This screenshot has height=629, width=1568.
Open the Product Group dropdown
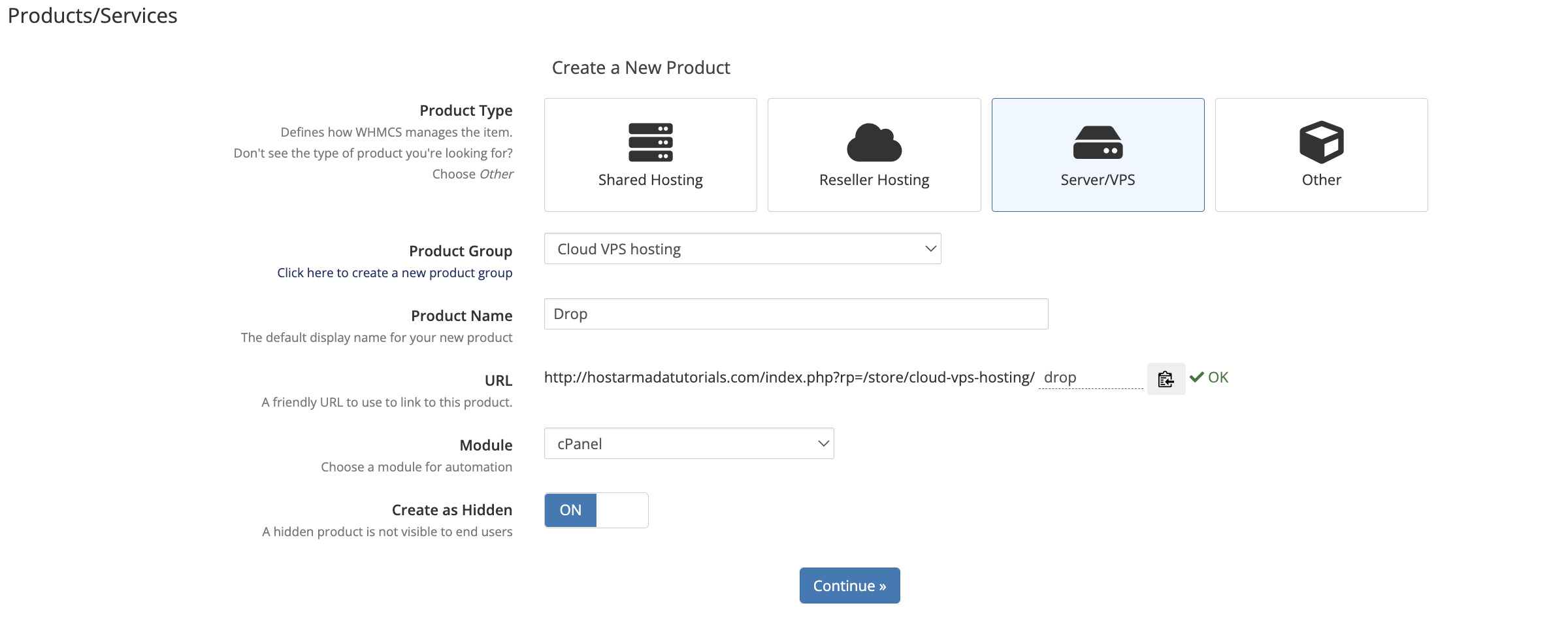point(742,249)
